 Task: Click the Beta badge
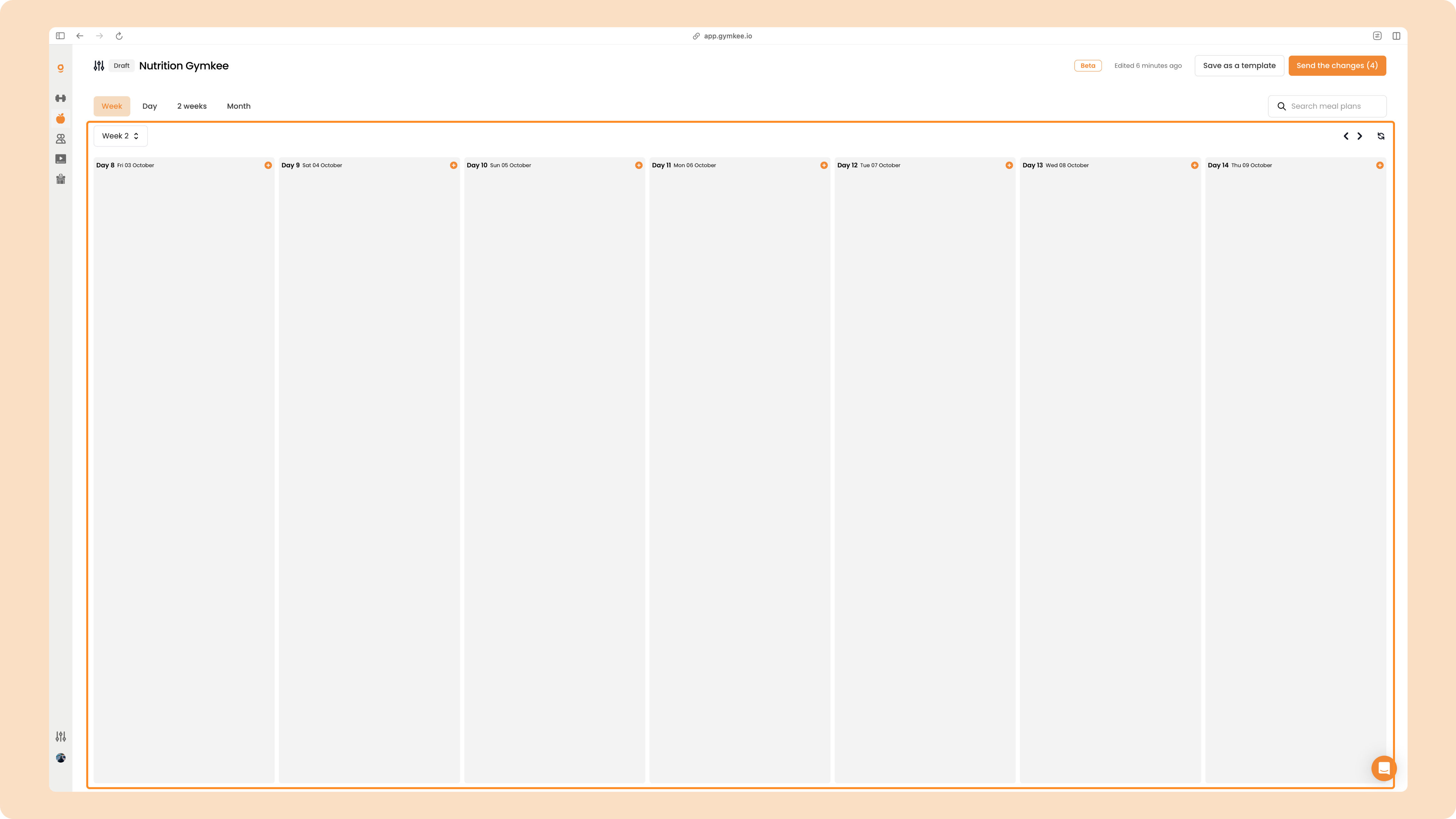click(x=1088, y=66)
